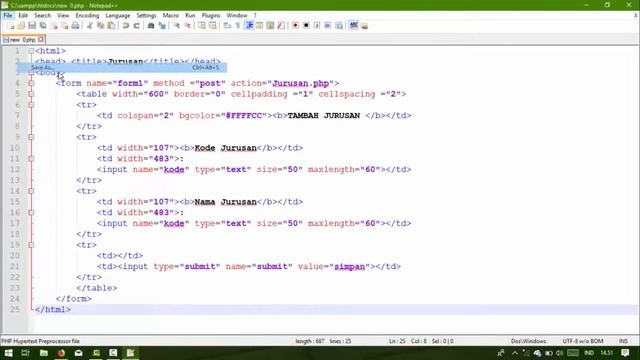Open File Explorer from the taskbar
Image resolution: width=640 pixels, height=360 pixels.
(x=44, y=353)
